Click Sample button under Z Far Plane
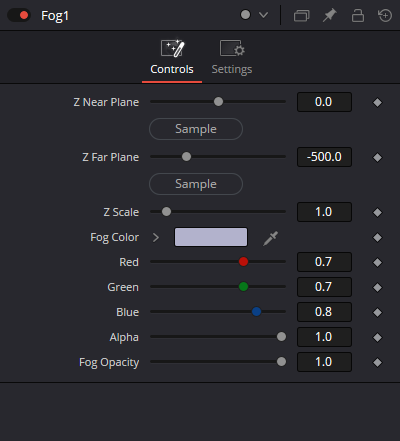The image size is (400, 441). [196, 184]
